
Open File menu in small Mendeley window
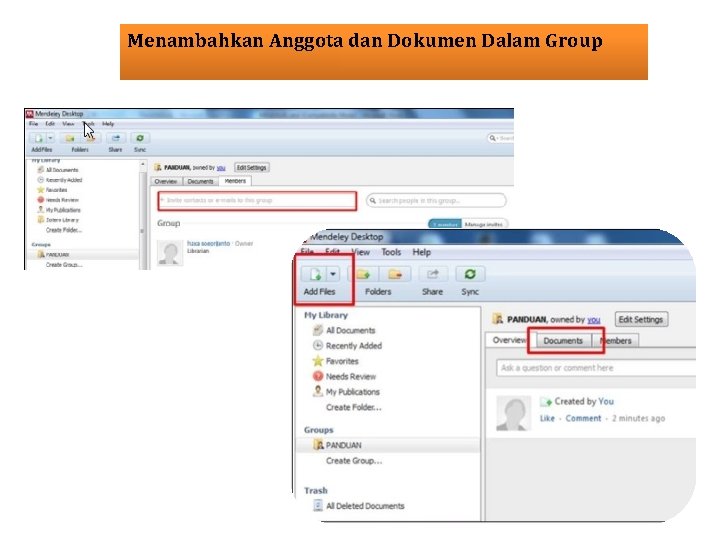click(x=34, y=124)
